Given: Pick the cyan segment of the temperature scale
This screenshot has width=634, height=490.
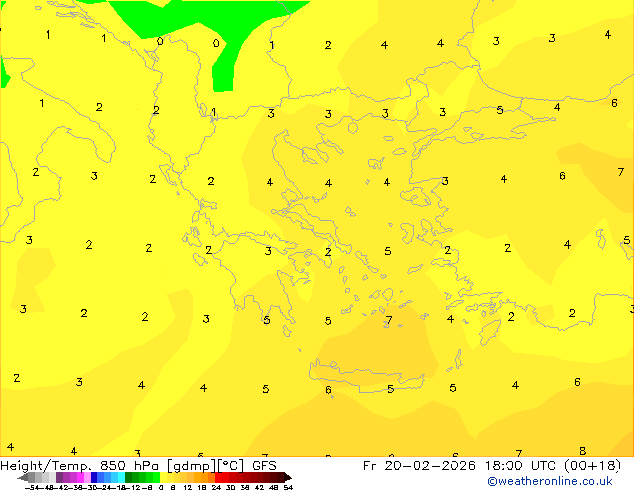Looking at the screenshot, I should pos(122,477).
